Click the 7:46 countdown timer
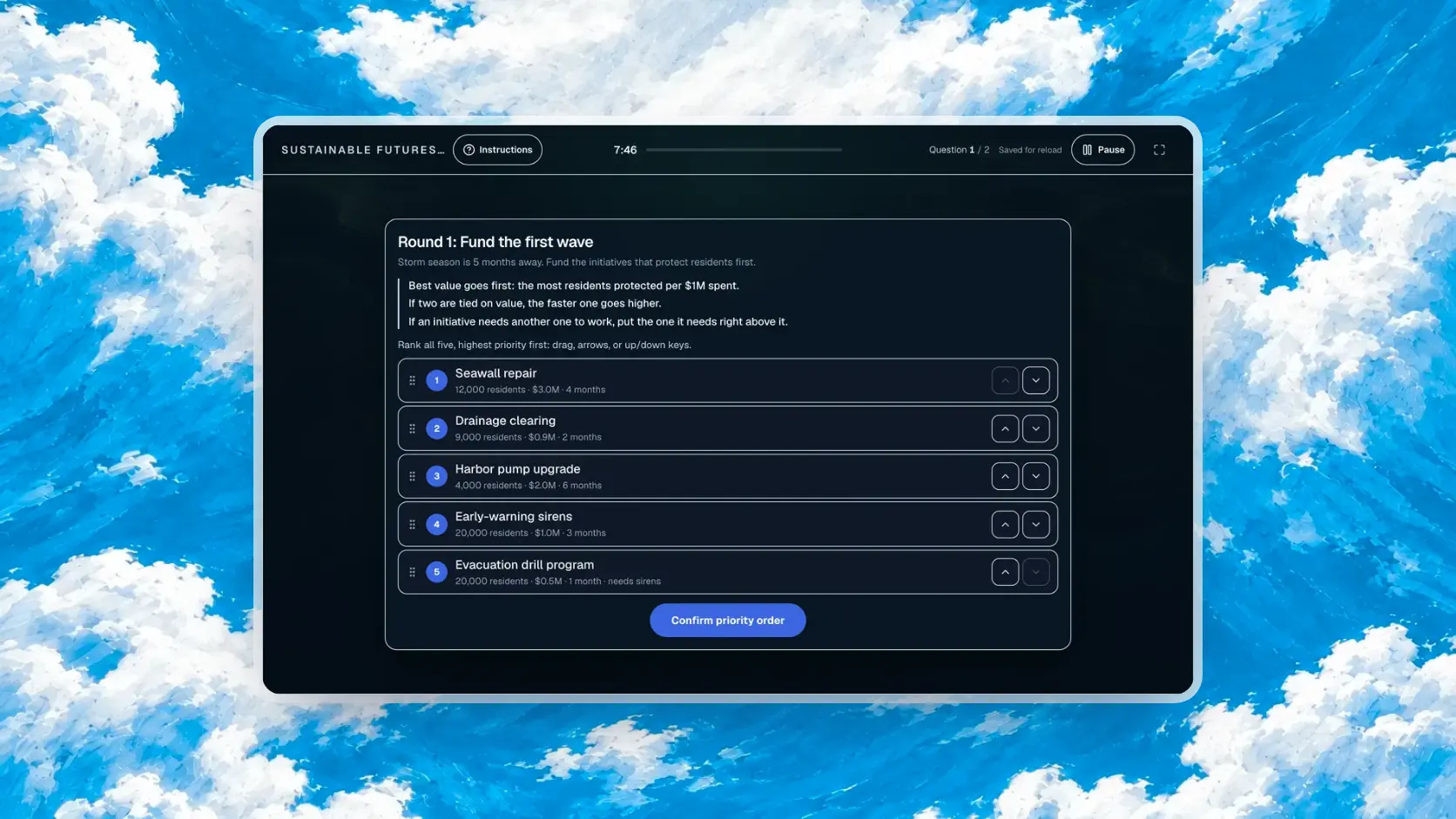Screen dimensions: 1456x819 tap(624, 150)
